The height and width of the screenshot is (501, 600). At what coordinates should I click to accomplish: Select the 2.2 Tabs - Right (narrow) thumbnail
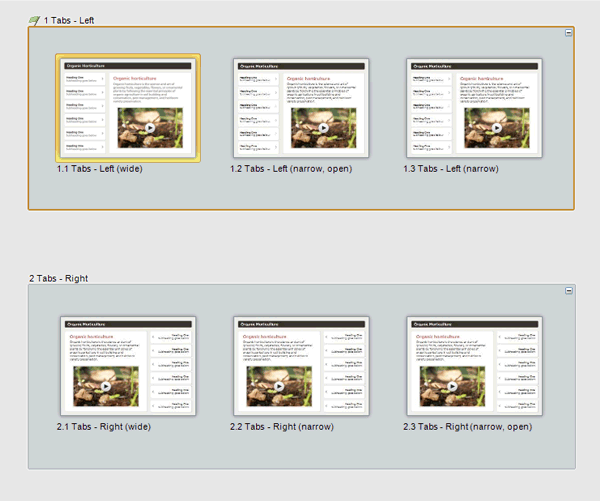coord(301,366)
